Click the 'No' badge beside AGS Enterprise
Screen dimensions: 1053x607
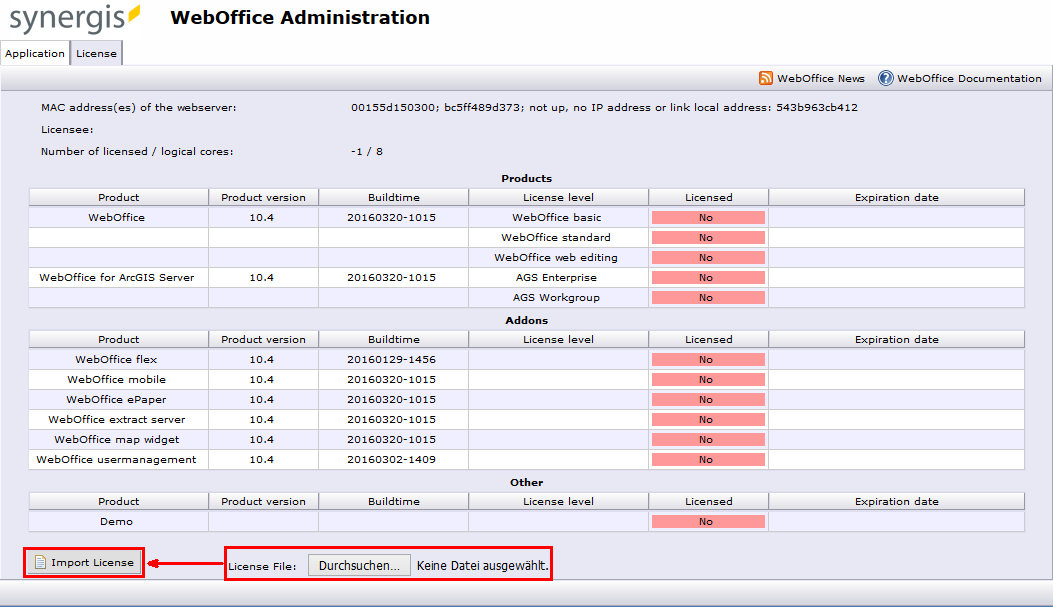coord(708,277)
